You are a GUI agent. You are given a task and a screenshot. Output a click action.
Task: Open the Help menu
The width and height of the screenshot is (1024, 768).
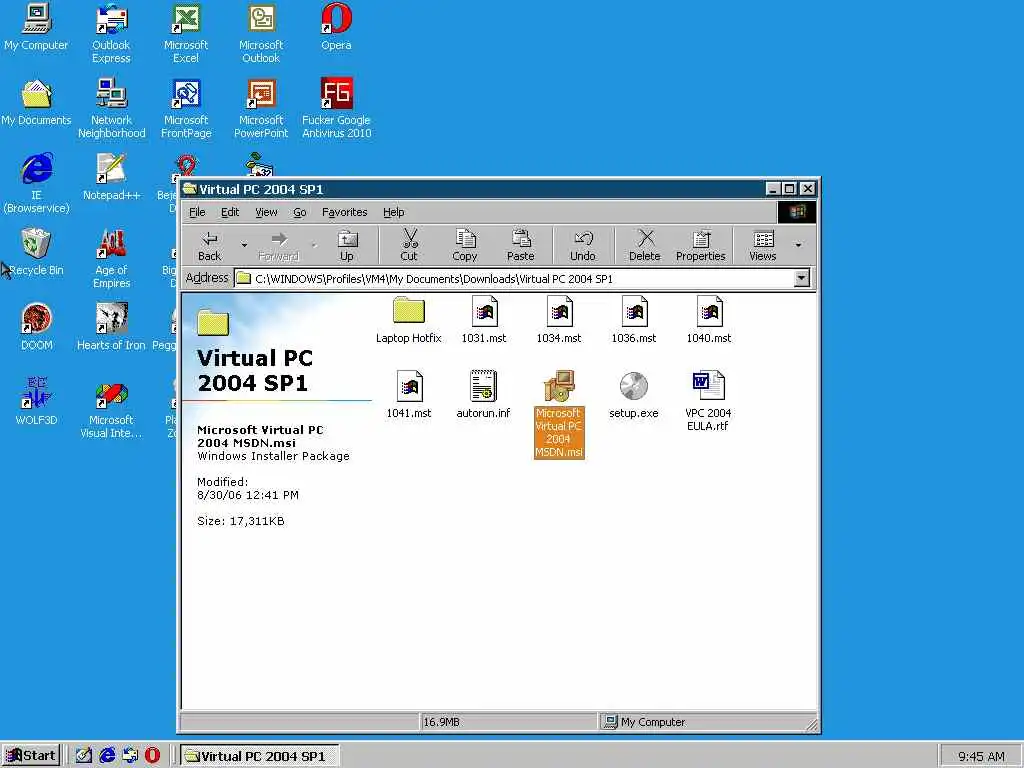pos(394,212)
